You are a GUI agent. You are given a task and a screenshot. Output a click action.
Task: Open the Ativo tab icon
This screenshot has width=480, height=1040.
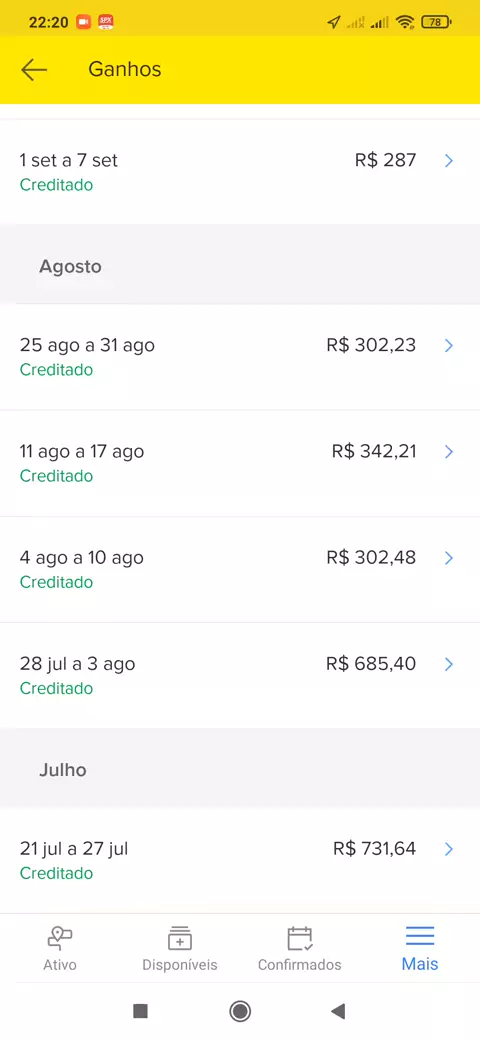click(60, 939)
